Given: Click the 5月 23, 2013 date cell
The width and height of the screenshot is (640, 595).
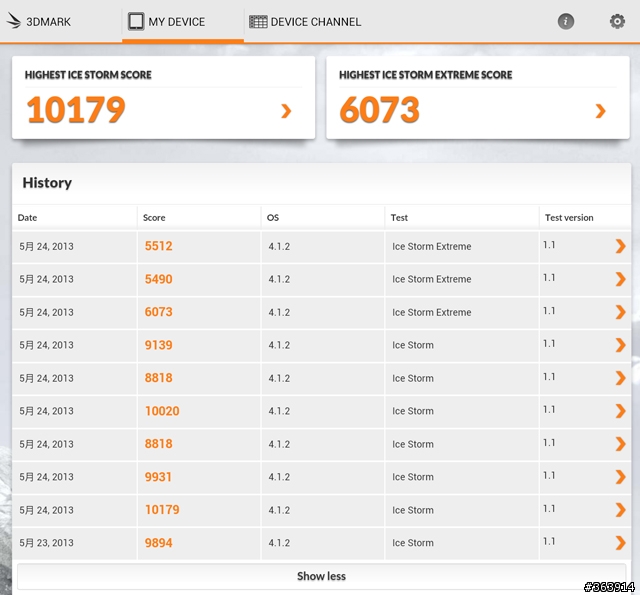Looking at the screenshot, I should [46, 543].
